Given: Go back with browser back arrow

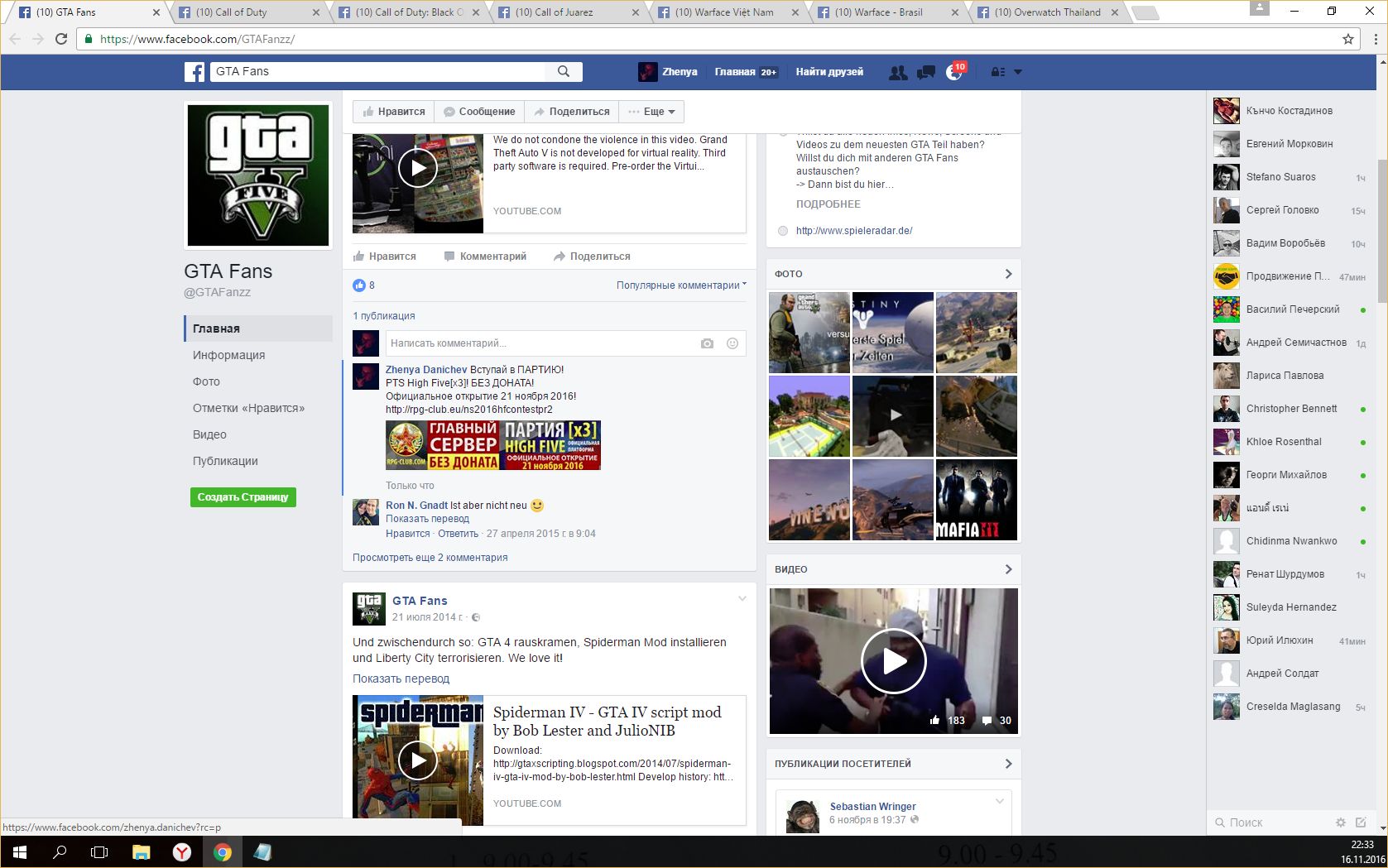Looking at the screenshot, I should pyautogui.click(x=15, y=39).
